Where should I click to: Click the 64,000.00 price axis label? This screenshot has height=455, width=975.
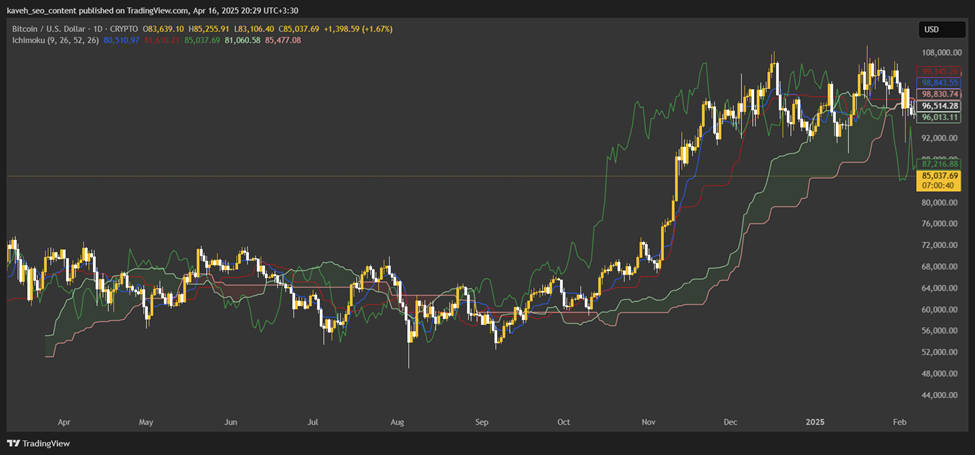[941, 288]
